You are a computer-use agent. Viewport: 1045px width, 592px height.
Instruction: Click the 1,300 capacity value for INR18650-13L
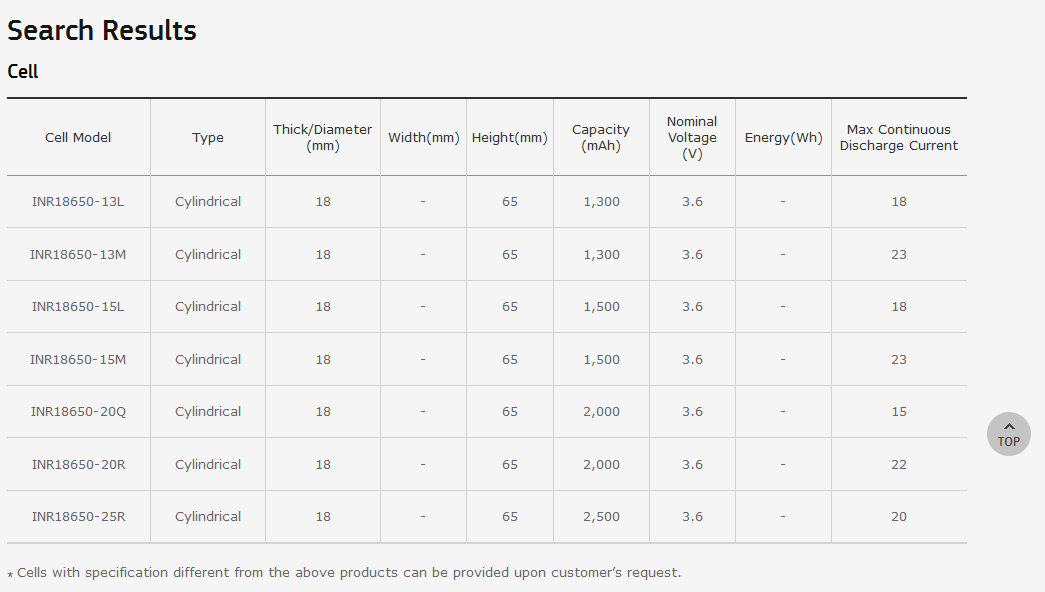pos(601,201)
